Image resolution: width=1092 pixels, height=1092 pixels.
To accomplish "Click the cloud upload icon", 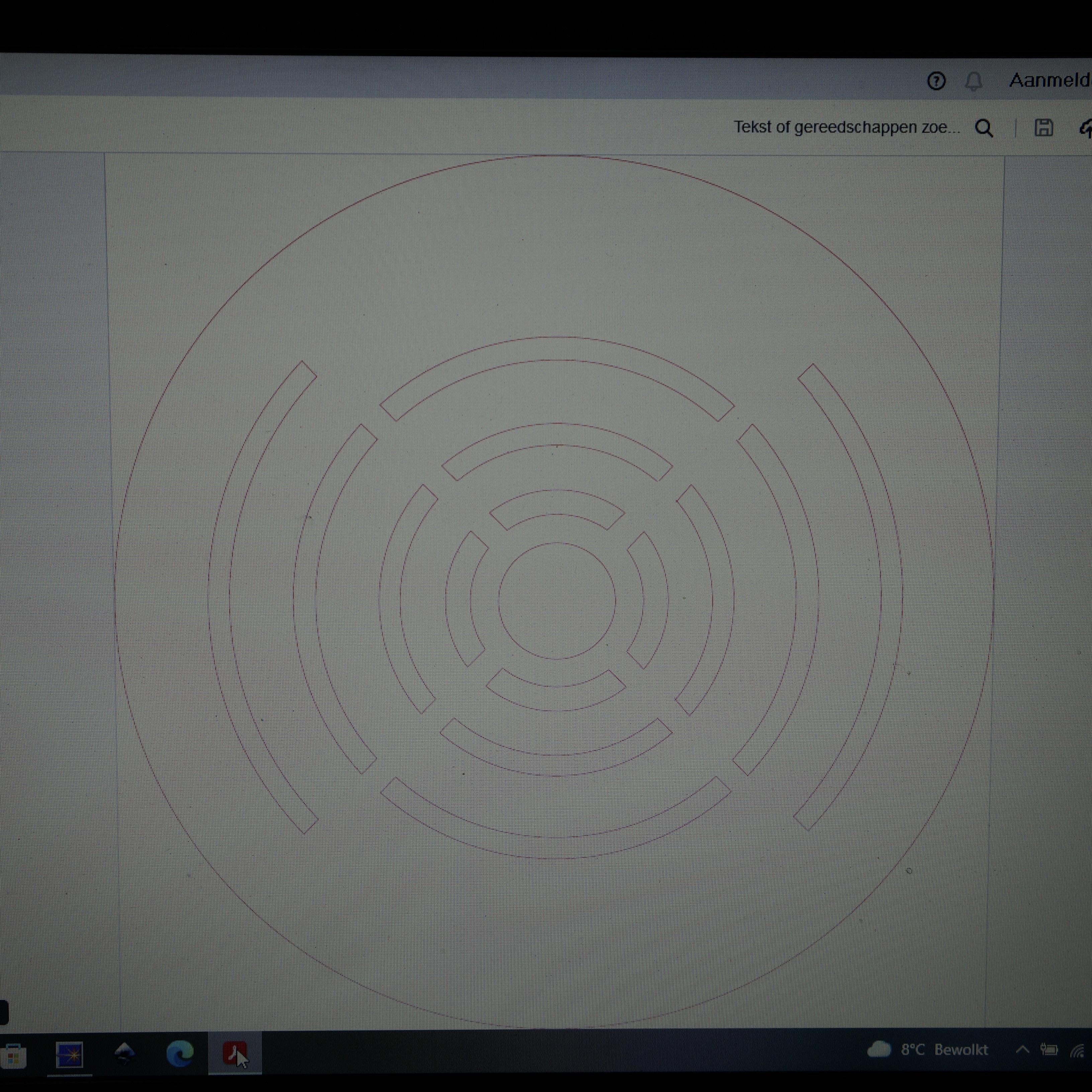I will (1085, 128).
